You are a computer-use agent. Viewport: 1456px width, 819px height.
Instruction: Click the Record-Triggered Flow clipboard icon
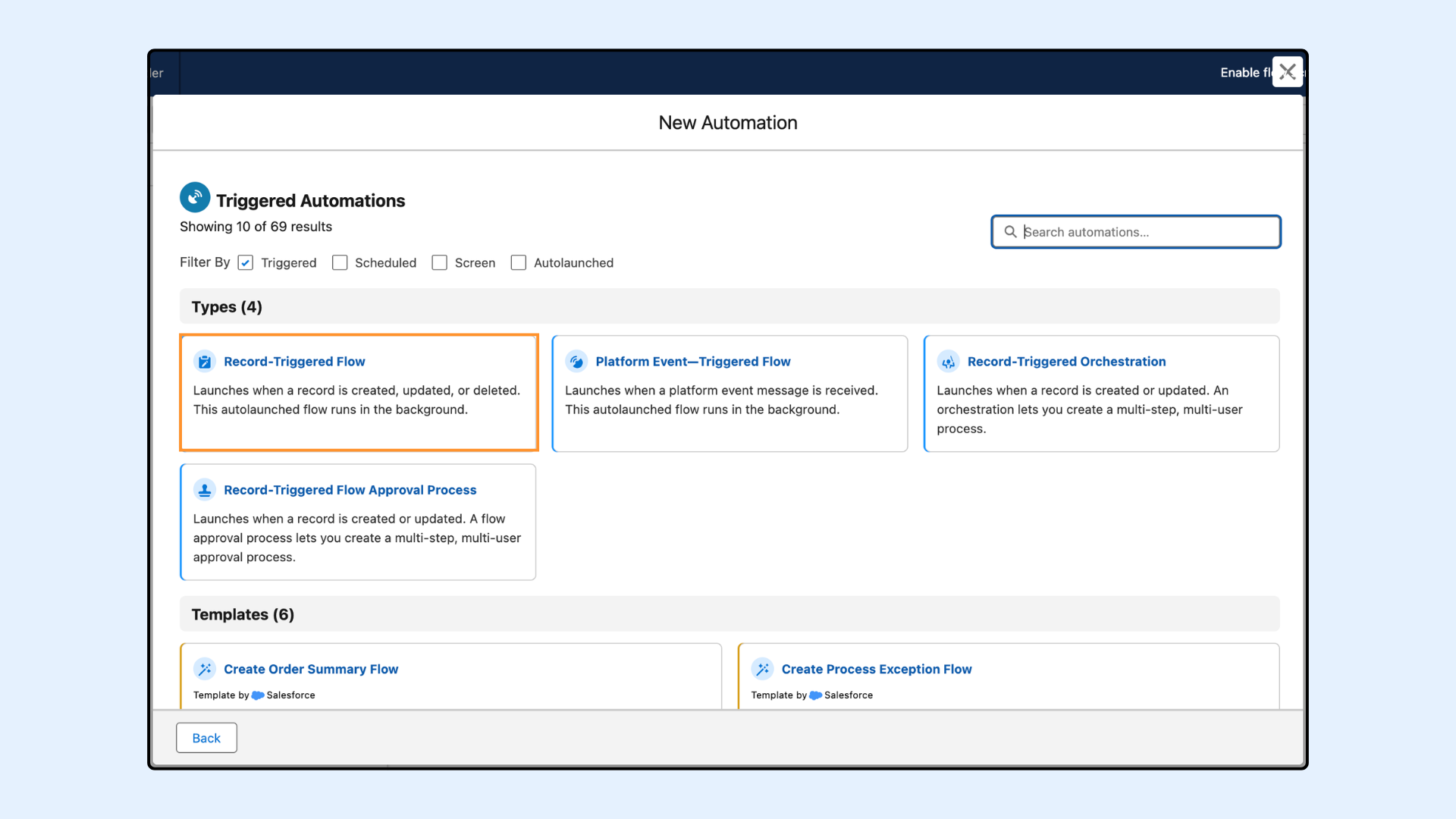(205, 362)
